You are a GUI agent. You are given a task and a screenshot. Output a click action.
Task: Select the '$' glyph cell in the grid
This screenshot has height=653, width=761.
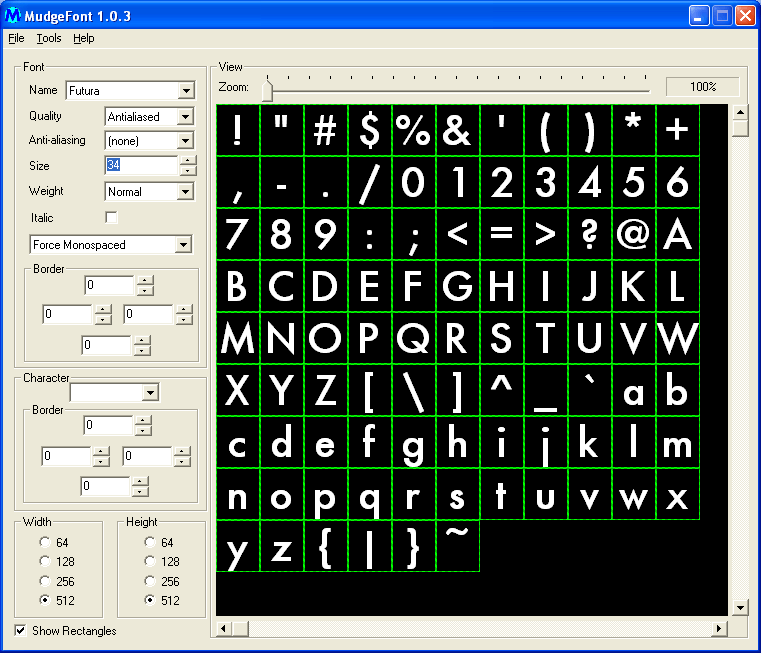click(x=370, y=130)
